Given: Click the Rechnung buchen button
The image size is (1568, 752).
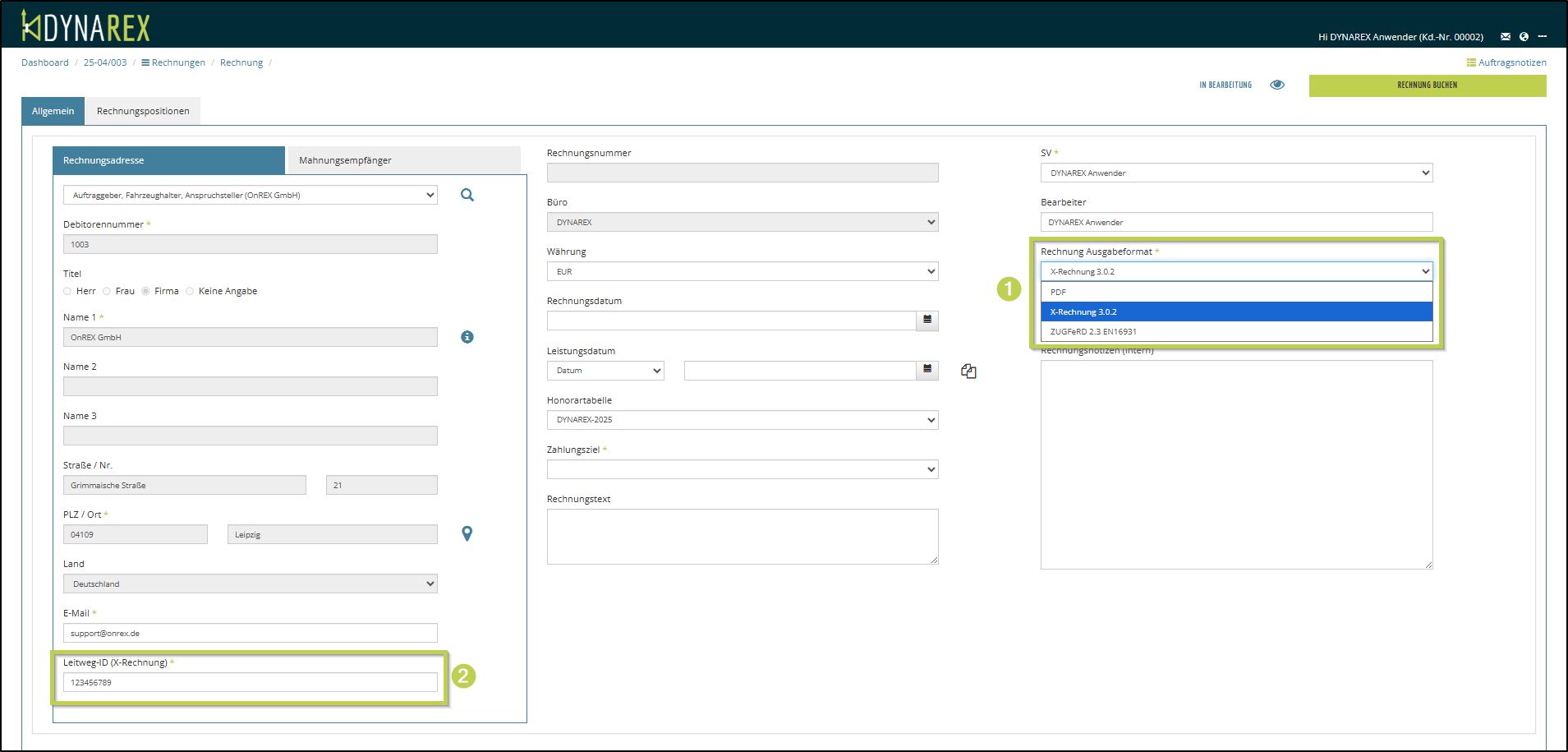Looking at the screenshot, I should [1427, 85].
